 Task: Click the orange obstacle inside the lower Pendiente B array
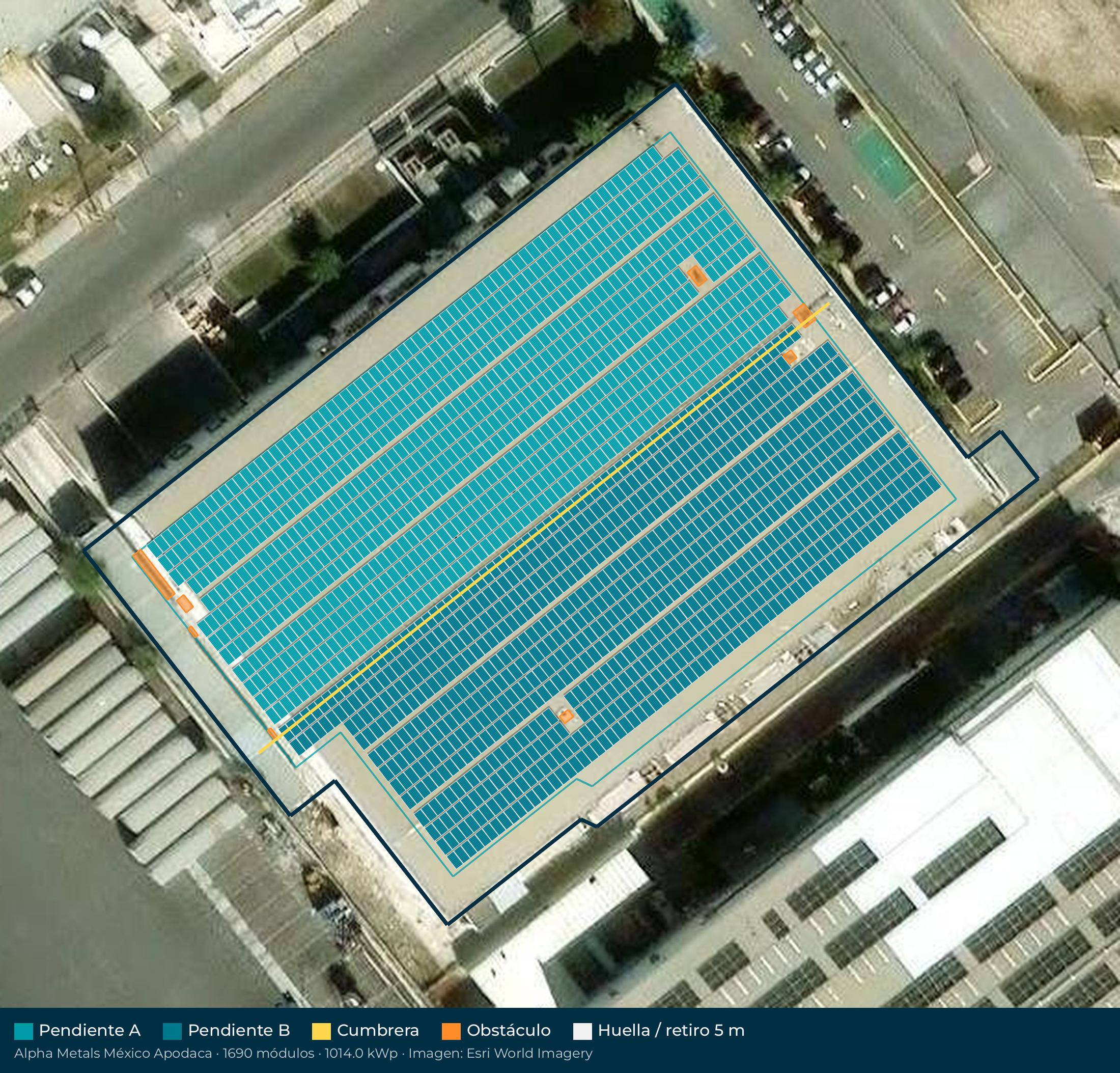click(x=566, y=716)
